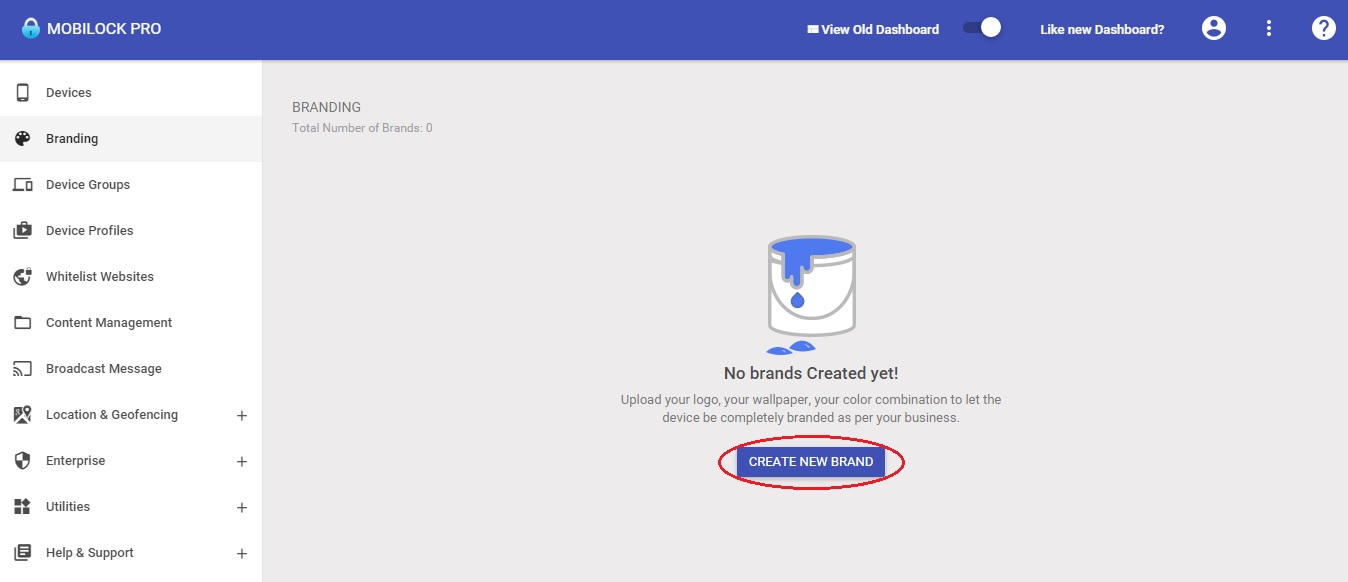This screenshot has height=582, width=1348.
Task: Click the Content Management folder icon
Action: 22,323
